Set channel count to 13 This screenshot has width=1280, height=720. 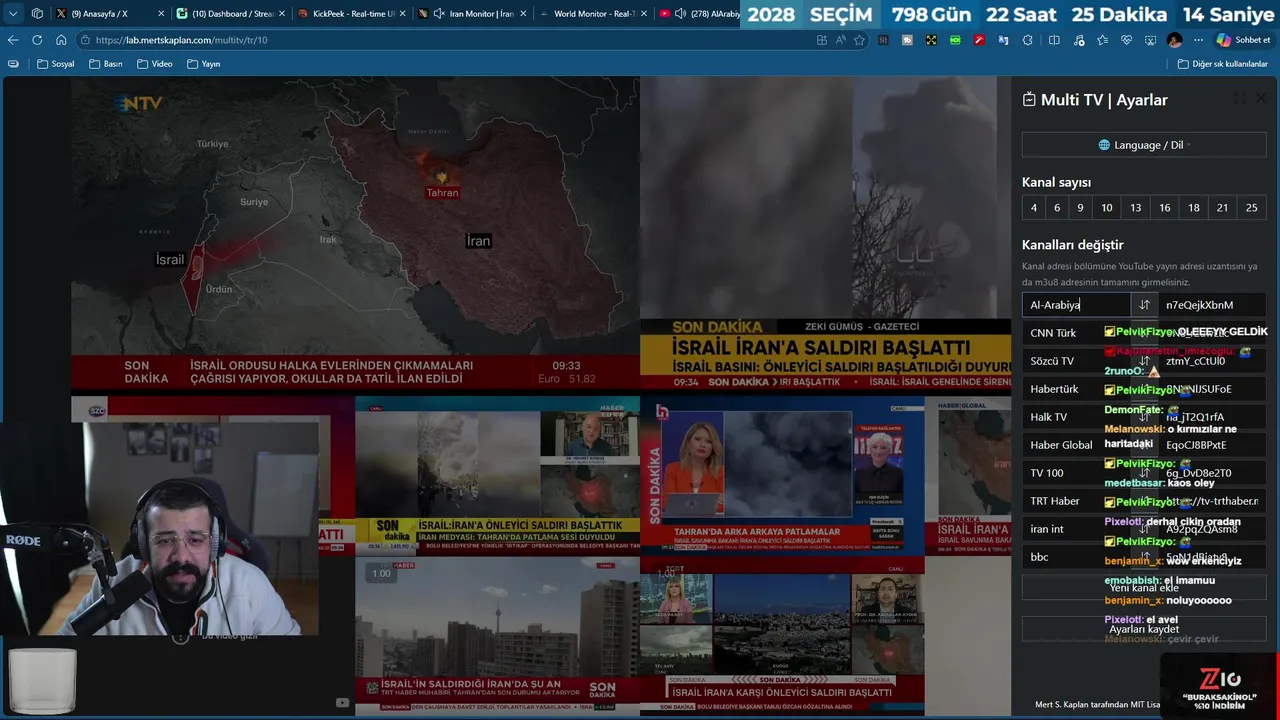point(1136,208)
